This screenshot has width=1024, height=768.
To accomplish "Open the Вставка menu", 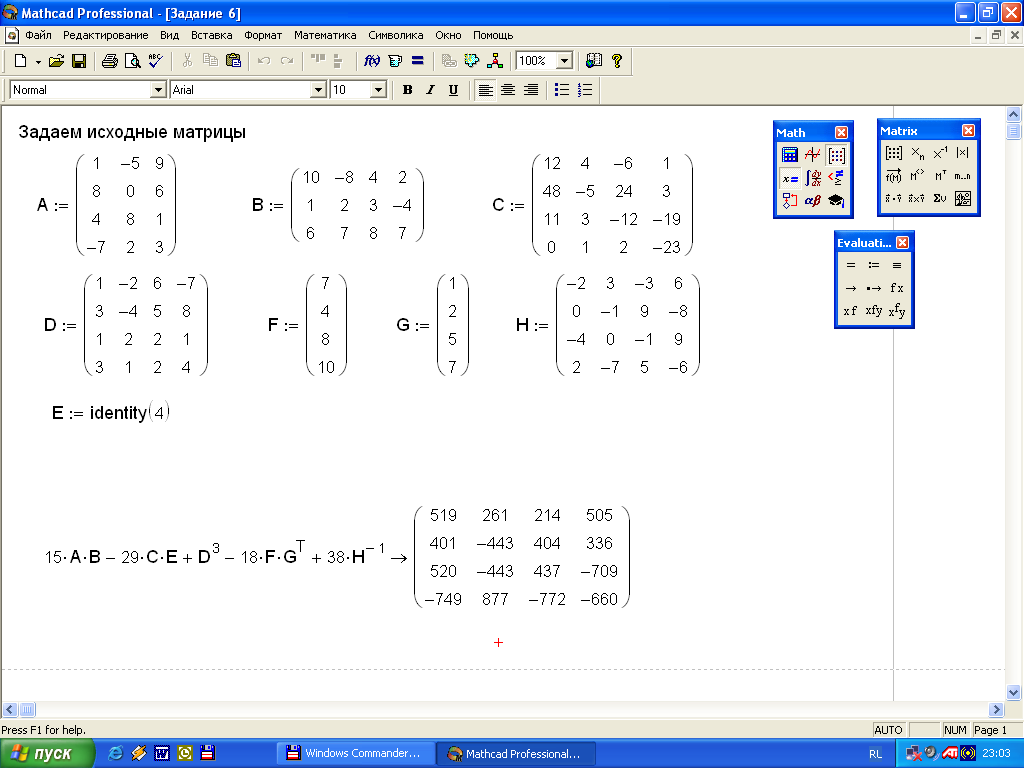I will pyautogui.click(x=212, y=35).
